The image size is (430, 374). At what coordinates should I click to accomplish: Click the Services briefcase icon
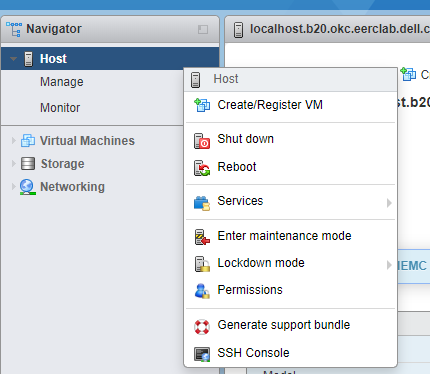[x=202, y=203]
